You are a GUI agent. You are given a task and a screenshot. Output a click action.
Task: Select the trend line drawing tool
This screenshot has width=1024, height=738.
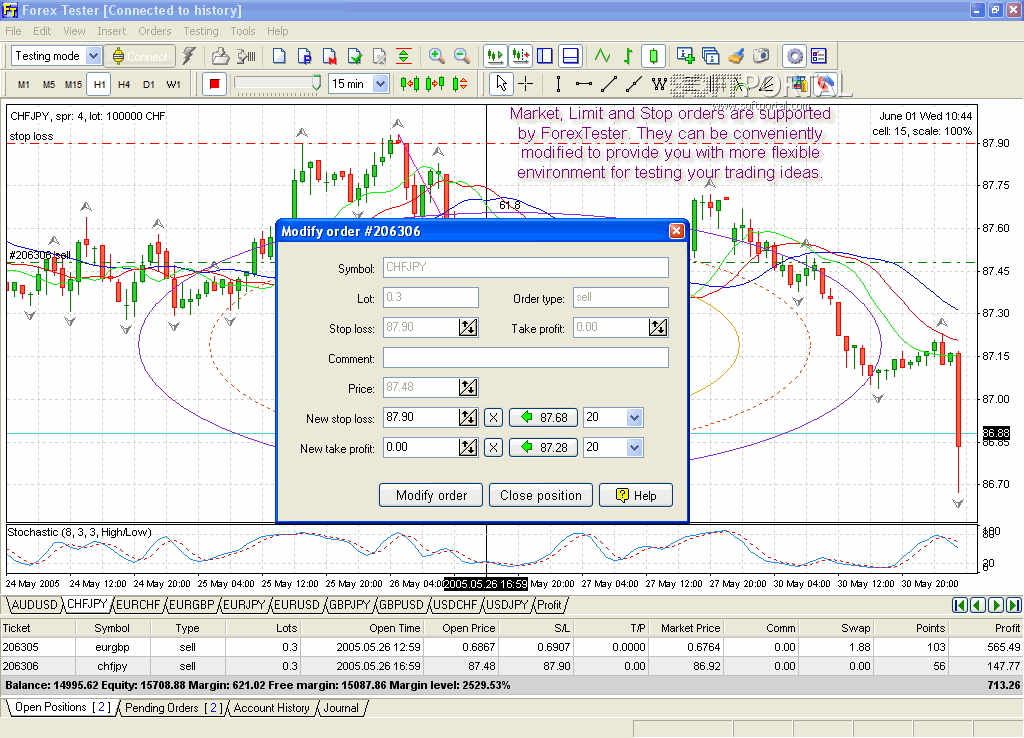pos(609,84)
